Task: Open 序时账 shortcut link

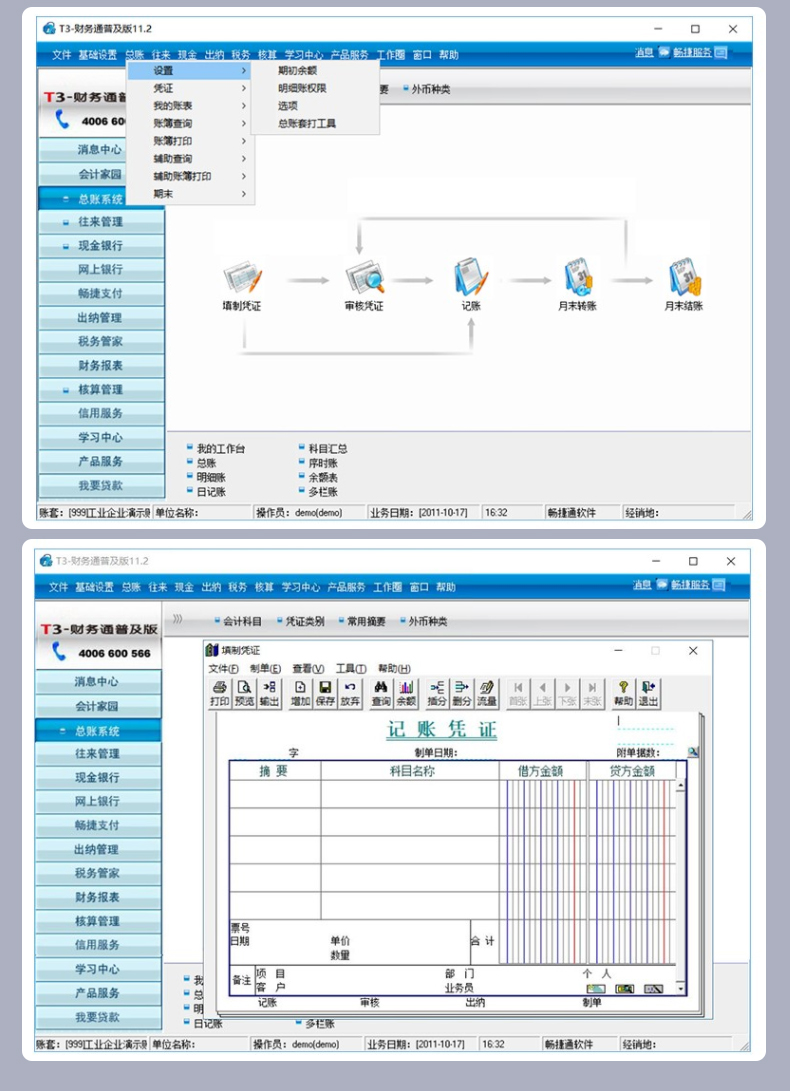Action: [323, 463]
